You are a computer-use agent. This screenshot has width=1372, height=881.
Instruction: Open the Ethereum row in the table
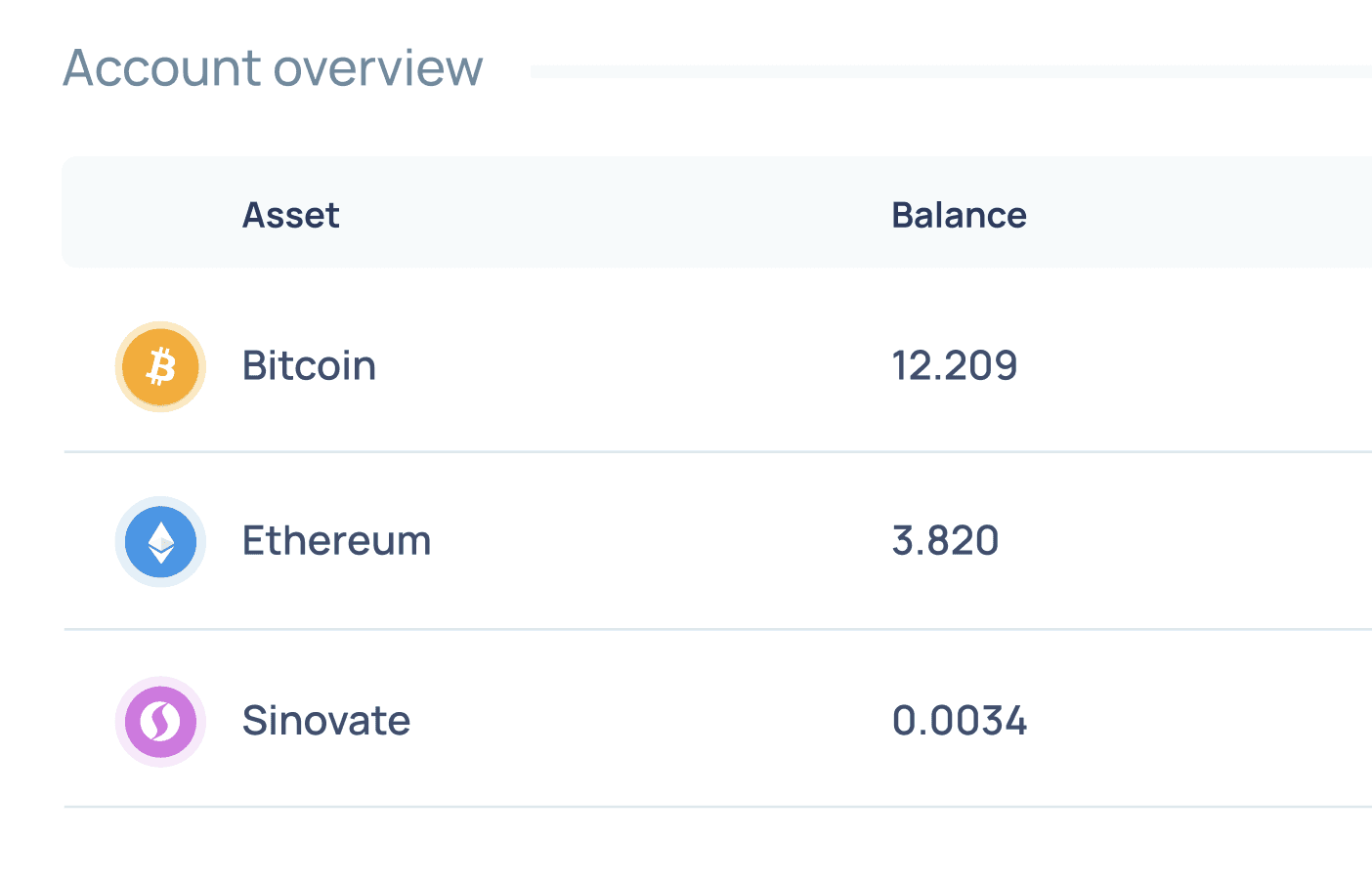(717, 542)
